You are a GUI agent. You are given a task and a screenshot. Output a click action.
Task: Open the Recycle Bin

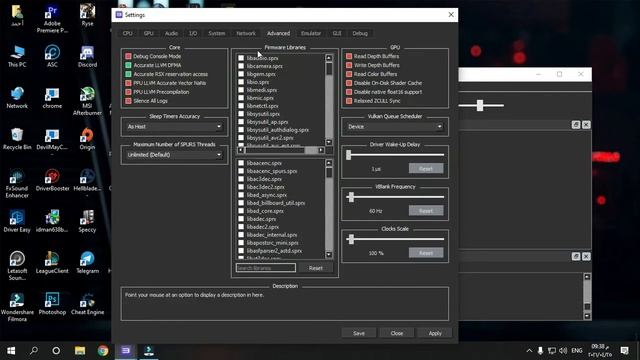17,139
